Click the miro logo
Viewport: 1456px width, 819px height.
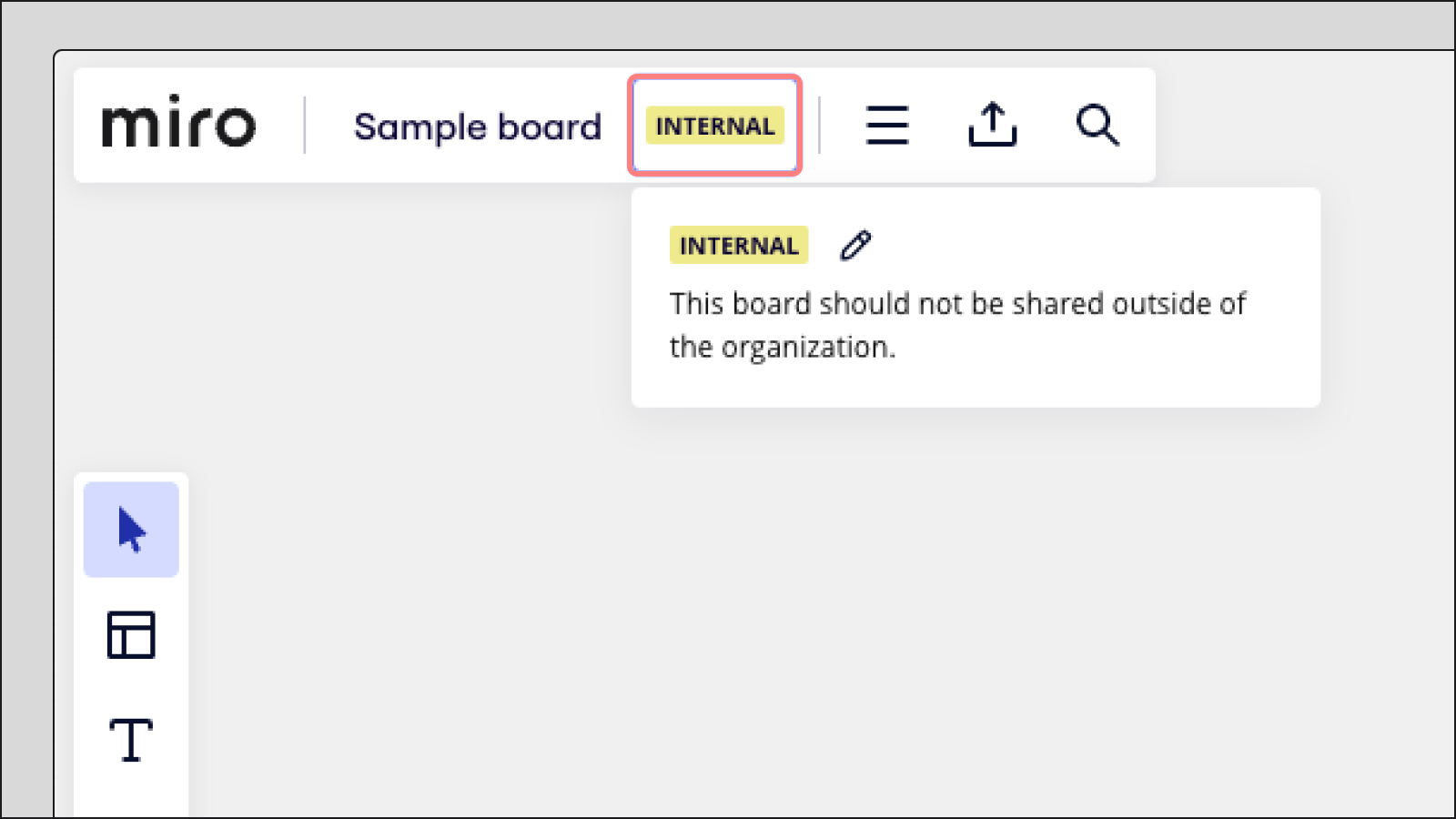[x=178, y=124]
